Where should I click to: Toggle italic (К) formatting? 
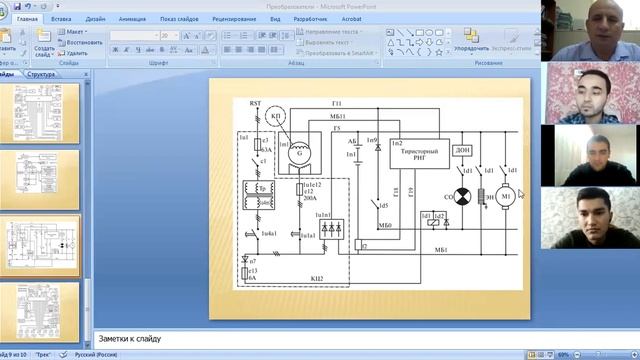pyautogui.click(x=127, y=50)
